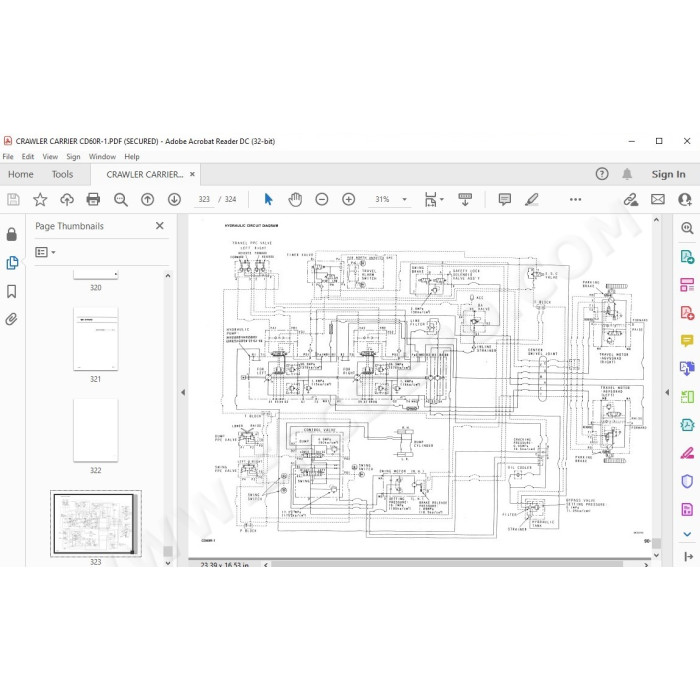Open the Organize Pages tool in right panel
The width and height of the screenshot is (700, 700).
click(687, 284)
